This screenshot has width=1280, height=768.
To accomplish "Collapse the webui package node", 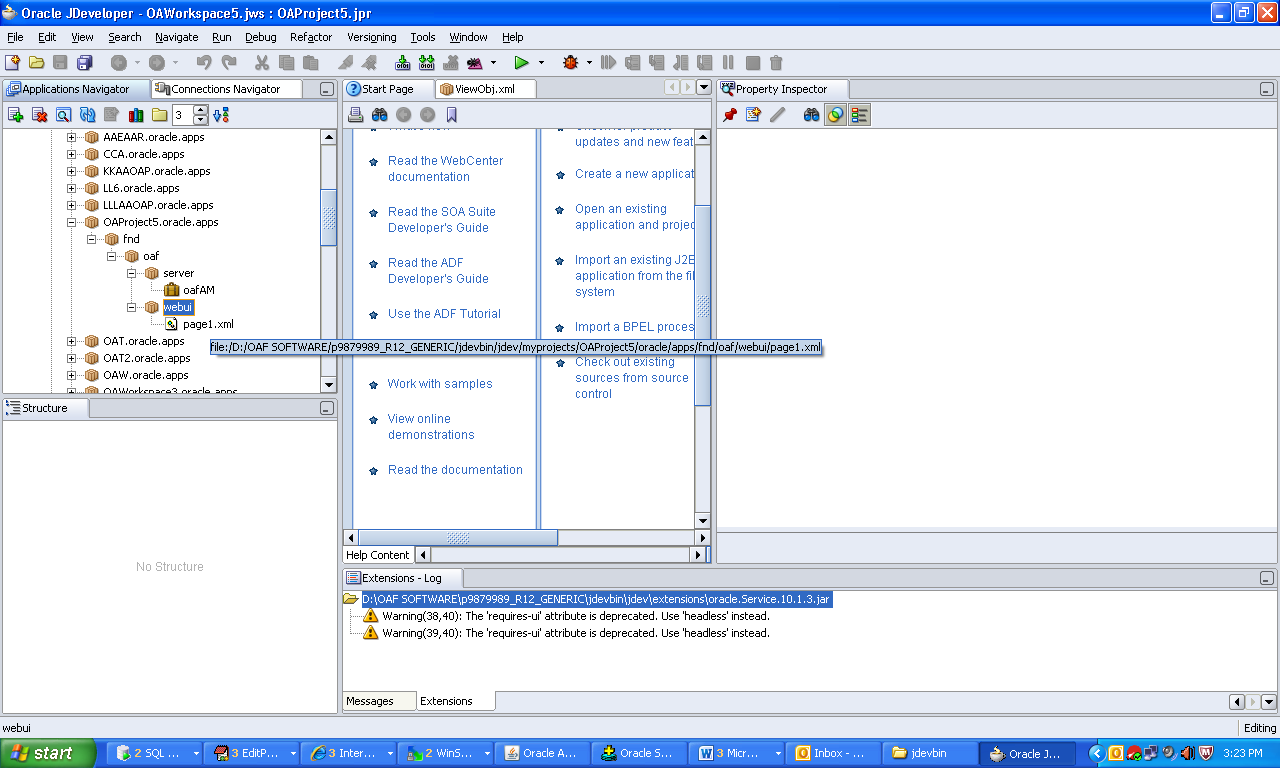I will coord(132,307).
